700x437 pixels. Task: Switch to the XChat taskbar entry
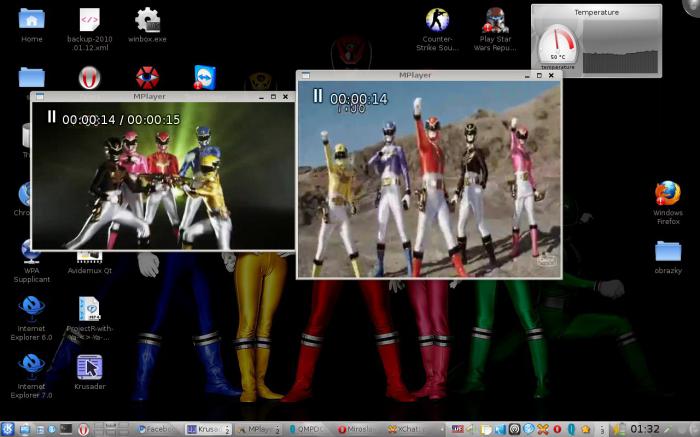click(408, 429)
